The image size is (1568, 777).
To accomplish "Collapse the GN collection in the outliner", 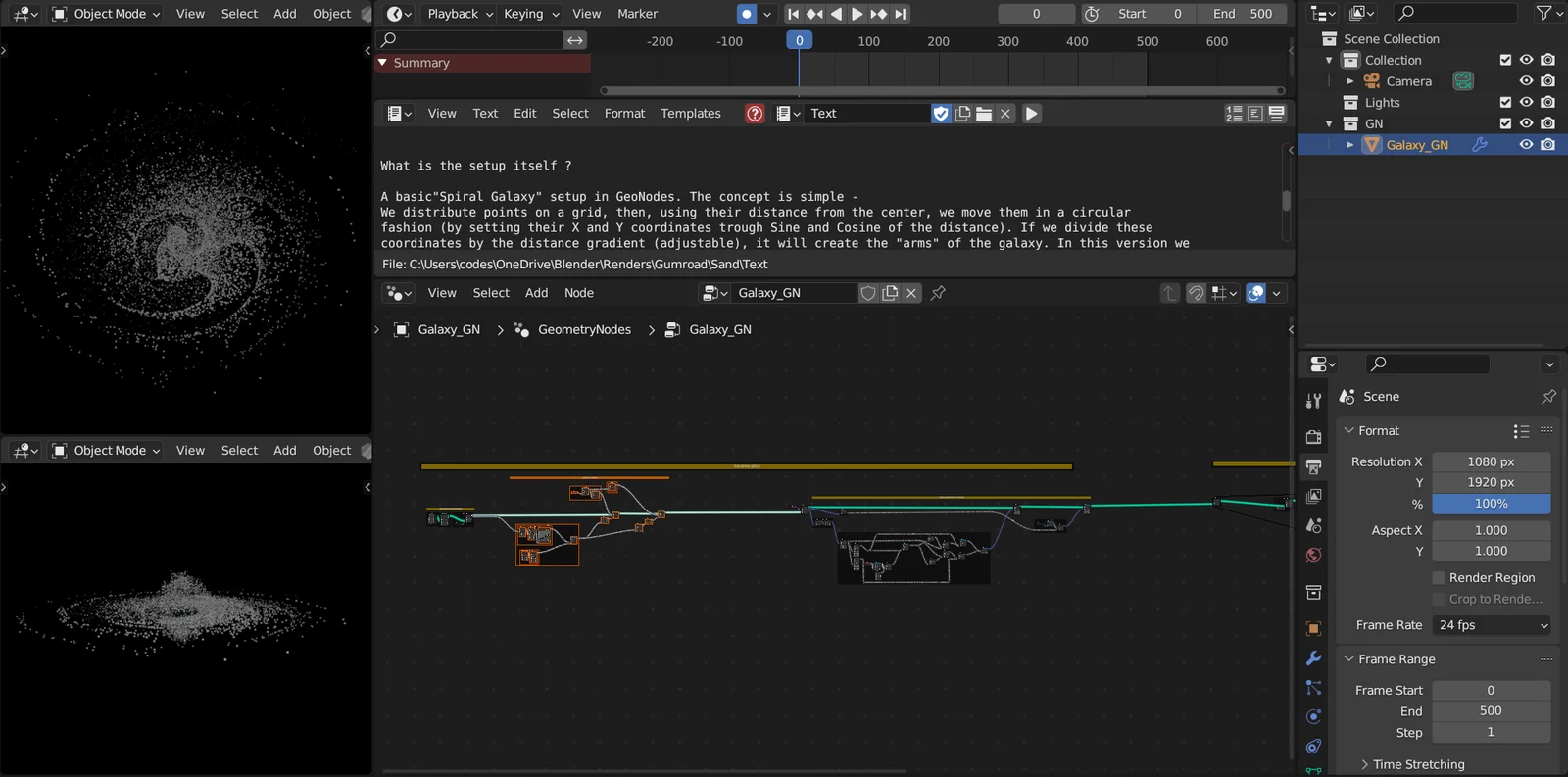I will (x=1330, y=123).
